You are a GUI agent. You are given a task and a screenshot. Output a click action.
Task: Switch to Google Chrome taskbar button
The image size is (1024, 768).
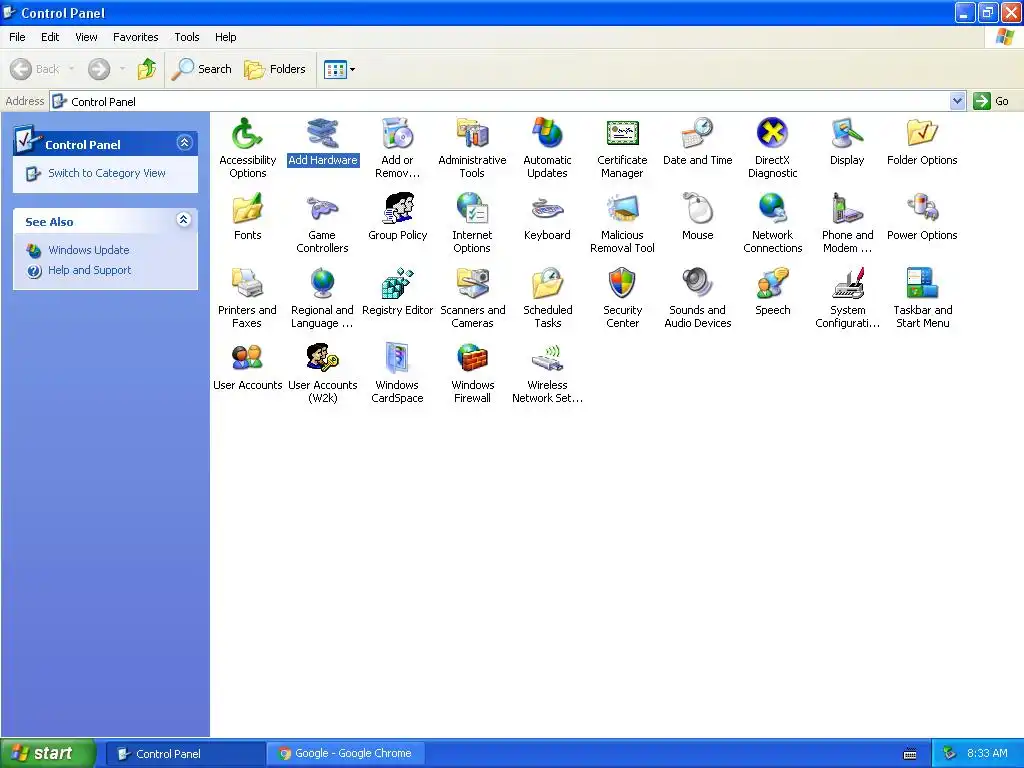pos(346,754)
